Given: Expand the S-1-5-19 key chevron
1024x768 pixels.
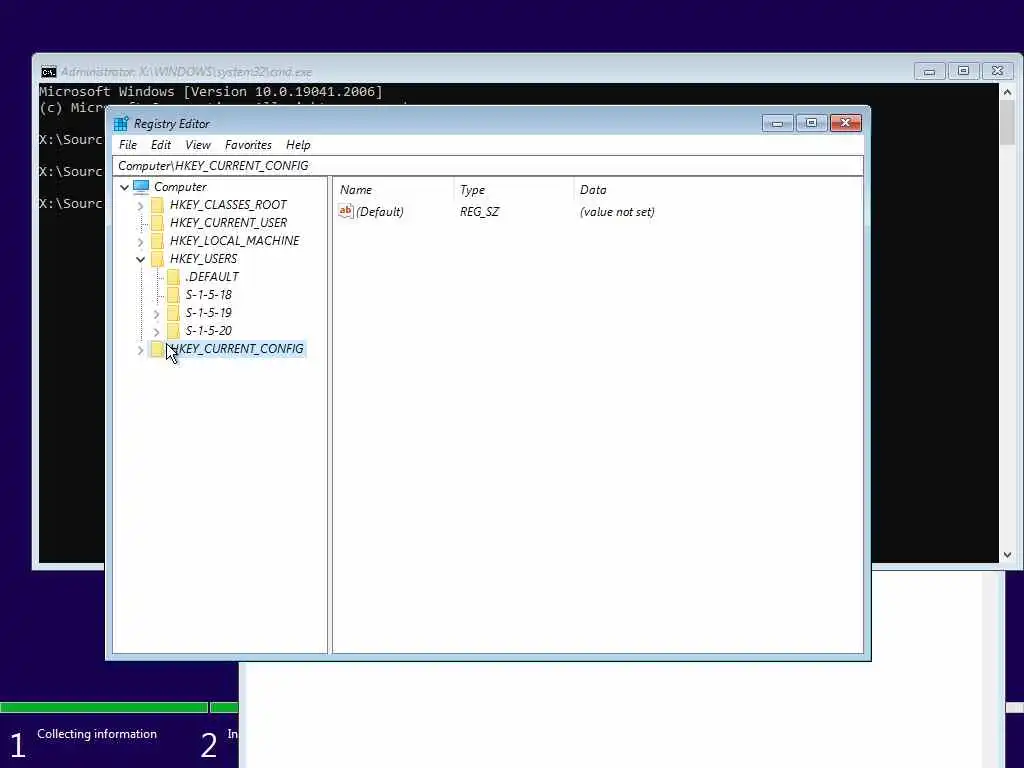Looking at the screenshot, I should tap(156, 314).
